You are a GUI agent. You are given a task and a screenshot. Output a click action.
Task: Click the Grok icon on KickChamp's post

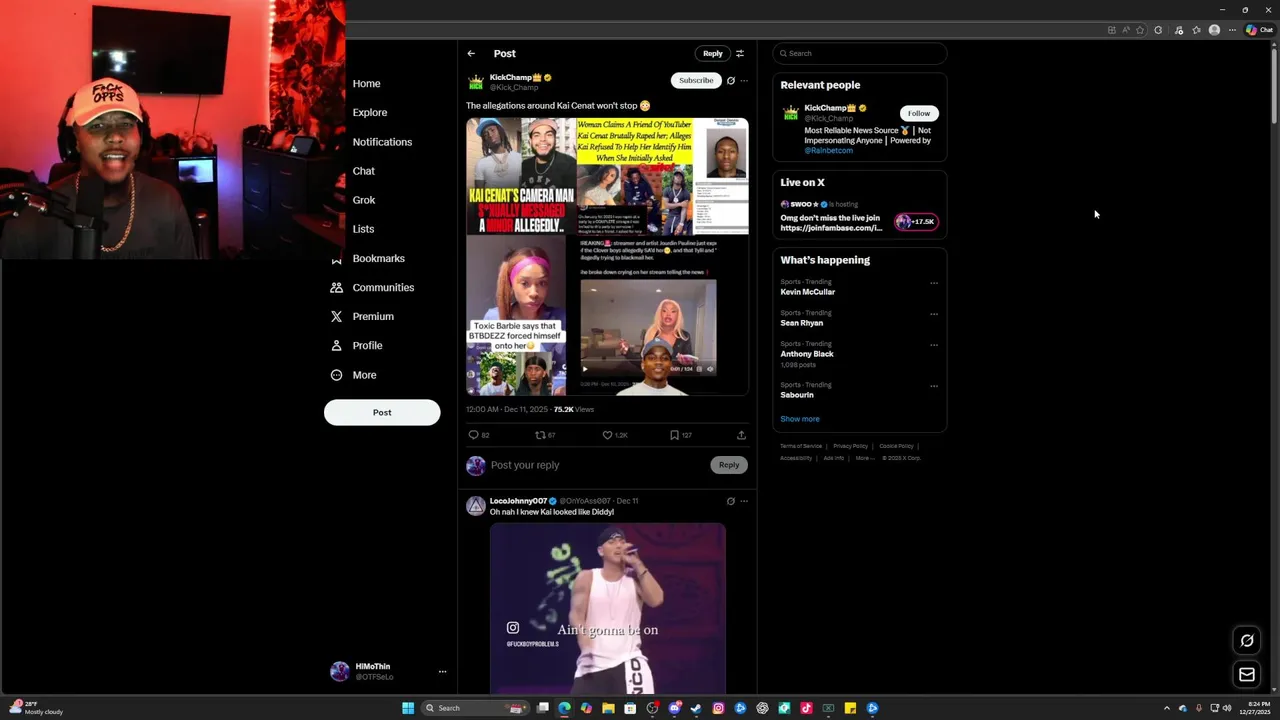[x=730, y=80]
